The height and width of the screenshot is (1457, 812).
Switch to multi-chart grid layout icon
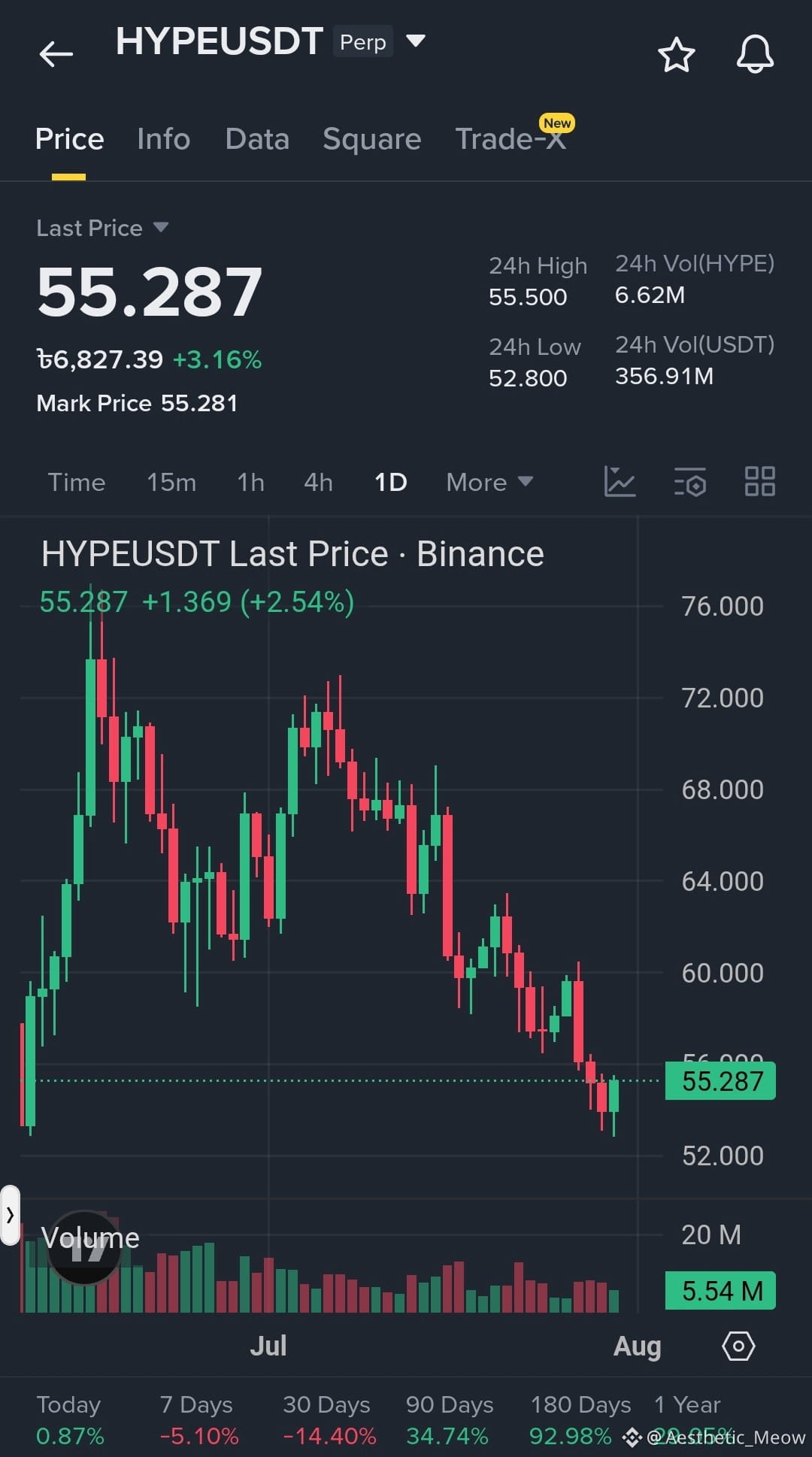(x=759, y=481)
